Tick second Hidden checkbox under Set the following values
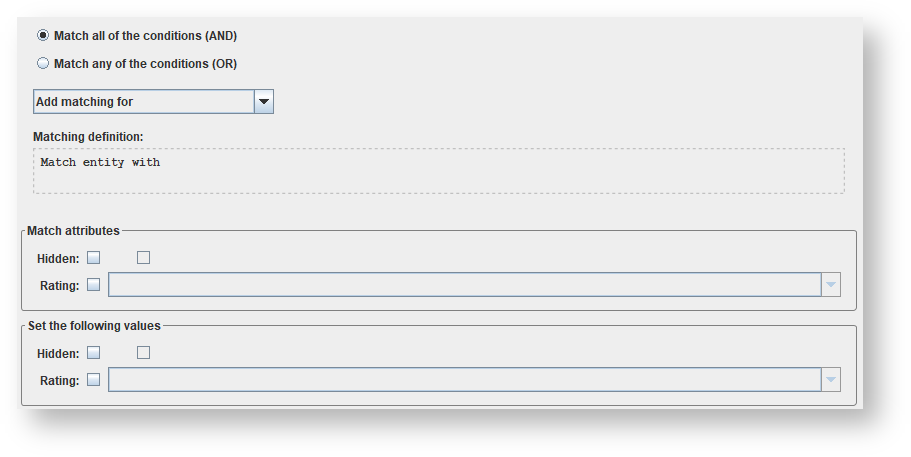This screenshot has width=911, height=457. [144, 353]
